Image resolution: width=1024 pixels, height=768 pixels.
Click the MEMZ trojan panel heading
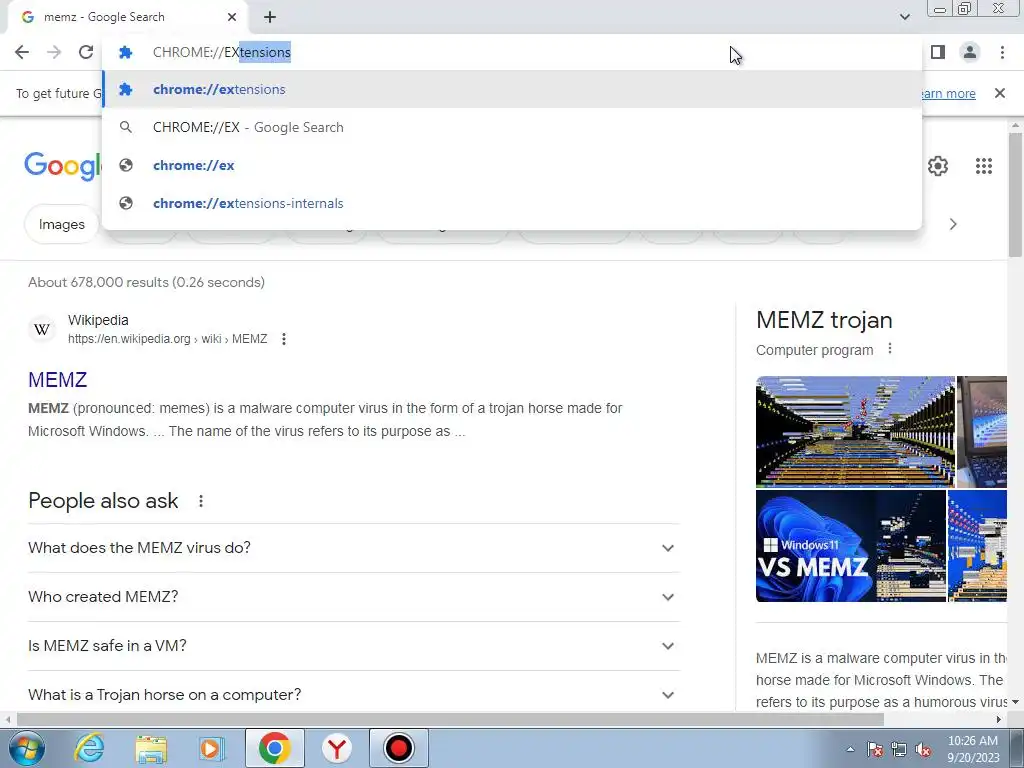coord(824,320)
